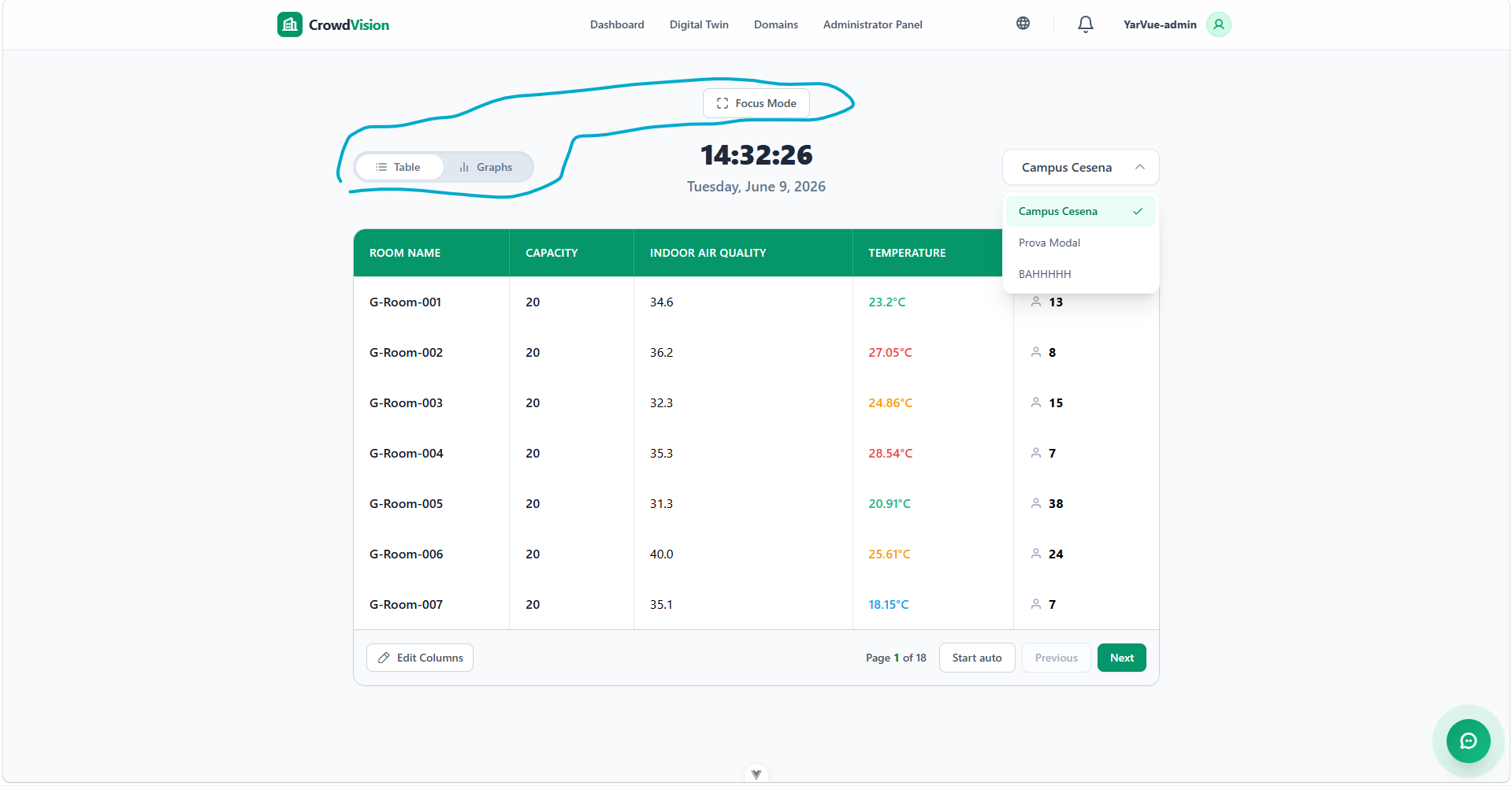Open the Digital Twin menu item
This screenshot has width=1512, height=786.
pyautogui.click(x=699, y=24)
